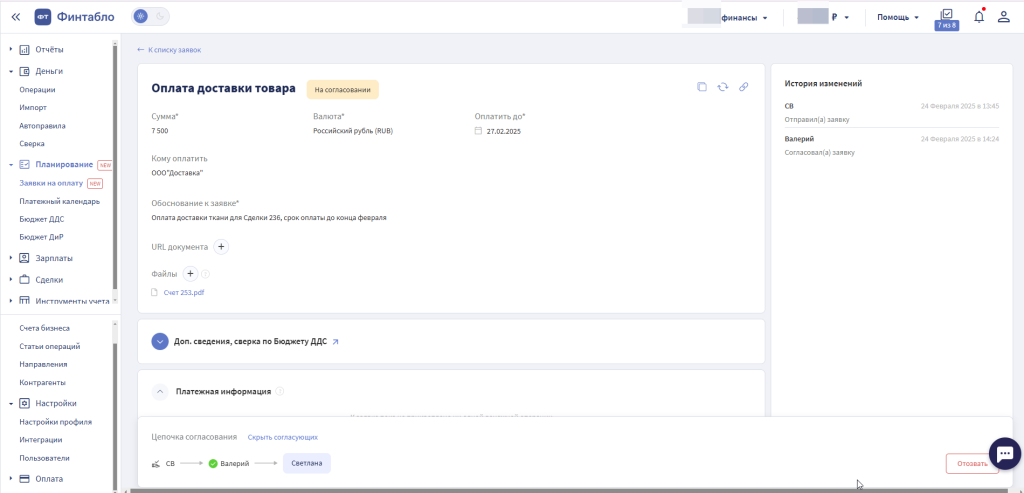Toggle light/dark theme switch
Image resolution: width=1024 pixels, height=493 pixels.
[150, 17]
